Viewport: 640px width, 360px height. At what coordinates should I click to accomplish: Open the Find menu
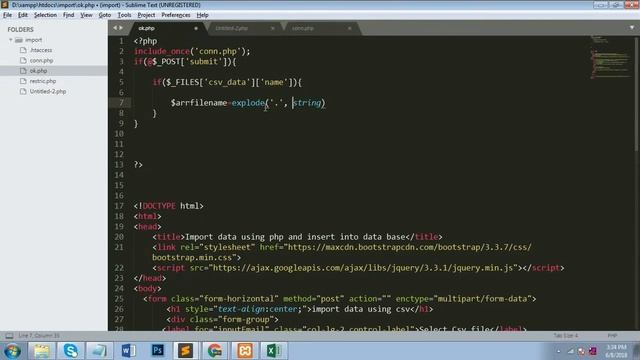[x=68, y=15]
